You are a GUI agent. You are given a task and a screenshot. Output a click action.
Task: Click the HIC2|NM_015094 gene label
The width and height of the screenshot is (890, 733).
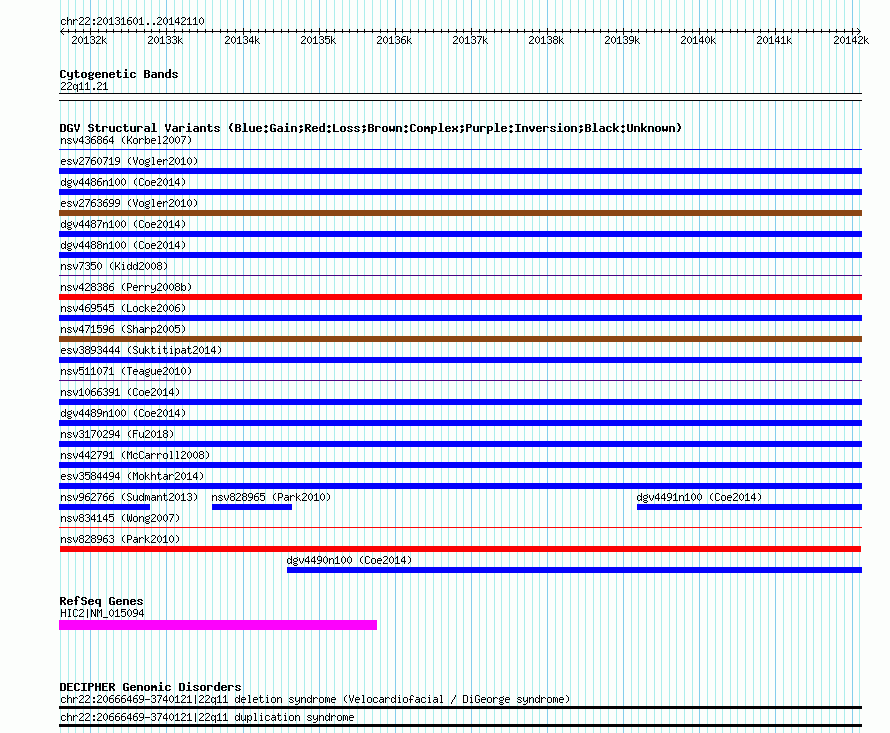[102, 613]
